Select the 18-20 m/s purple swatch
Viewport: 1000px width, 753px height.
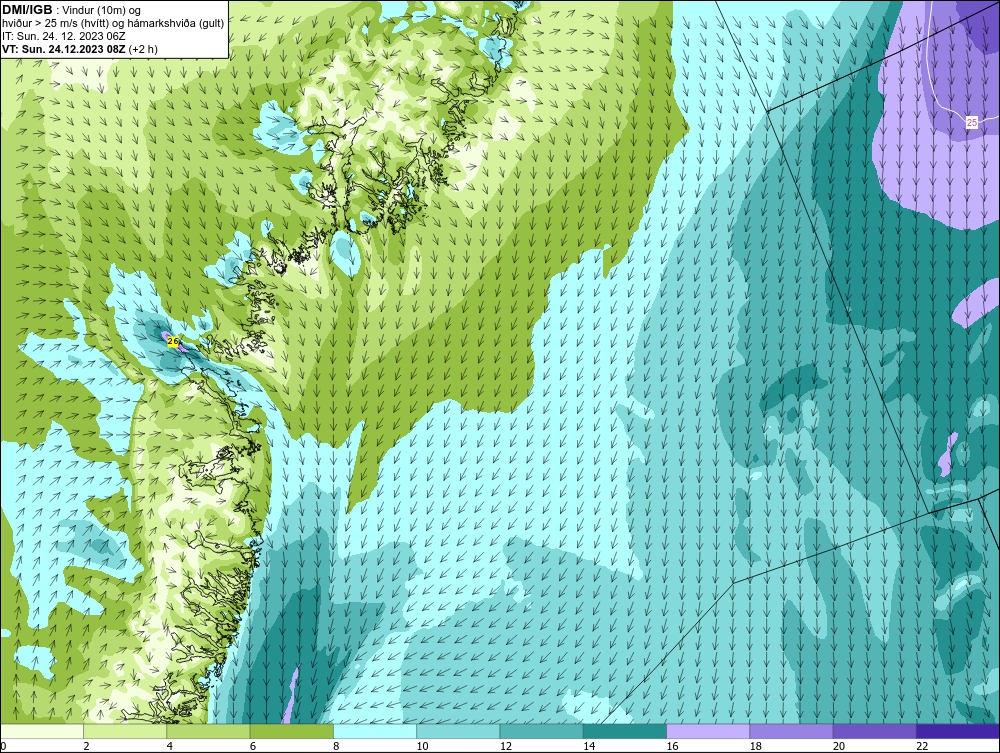pyautogui.click(x=791, y=731)
